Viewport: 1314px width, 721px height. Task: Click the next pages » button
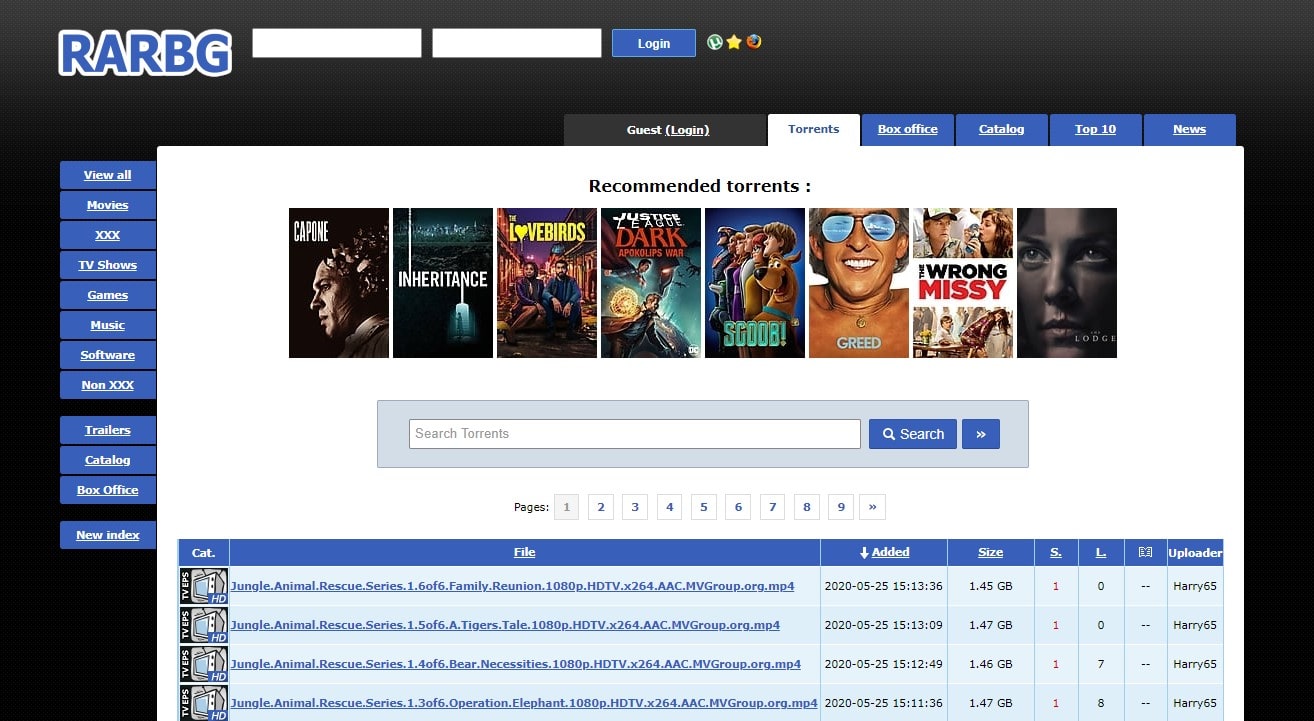coord(873,507)
